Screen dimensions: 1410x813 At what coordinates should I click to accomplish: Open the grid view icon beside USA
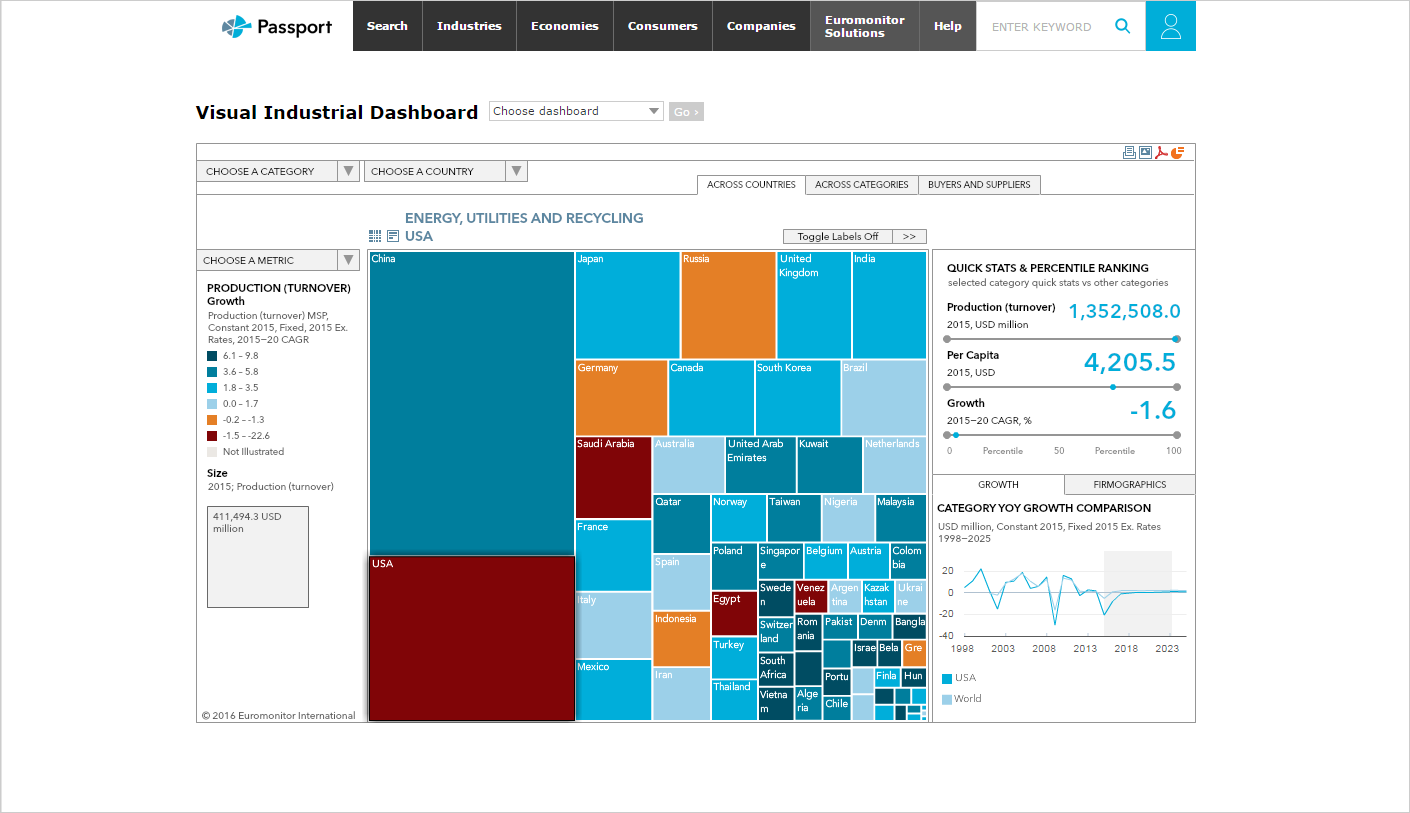click(375, 236)
